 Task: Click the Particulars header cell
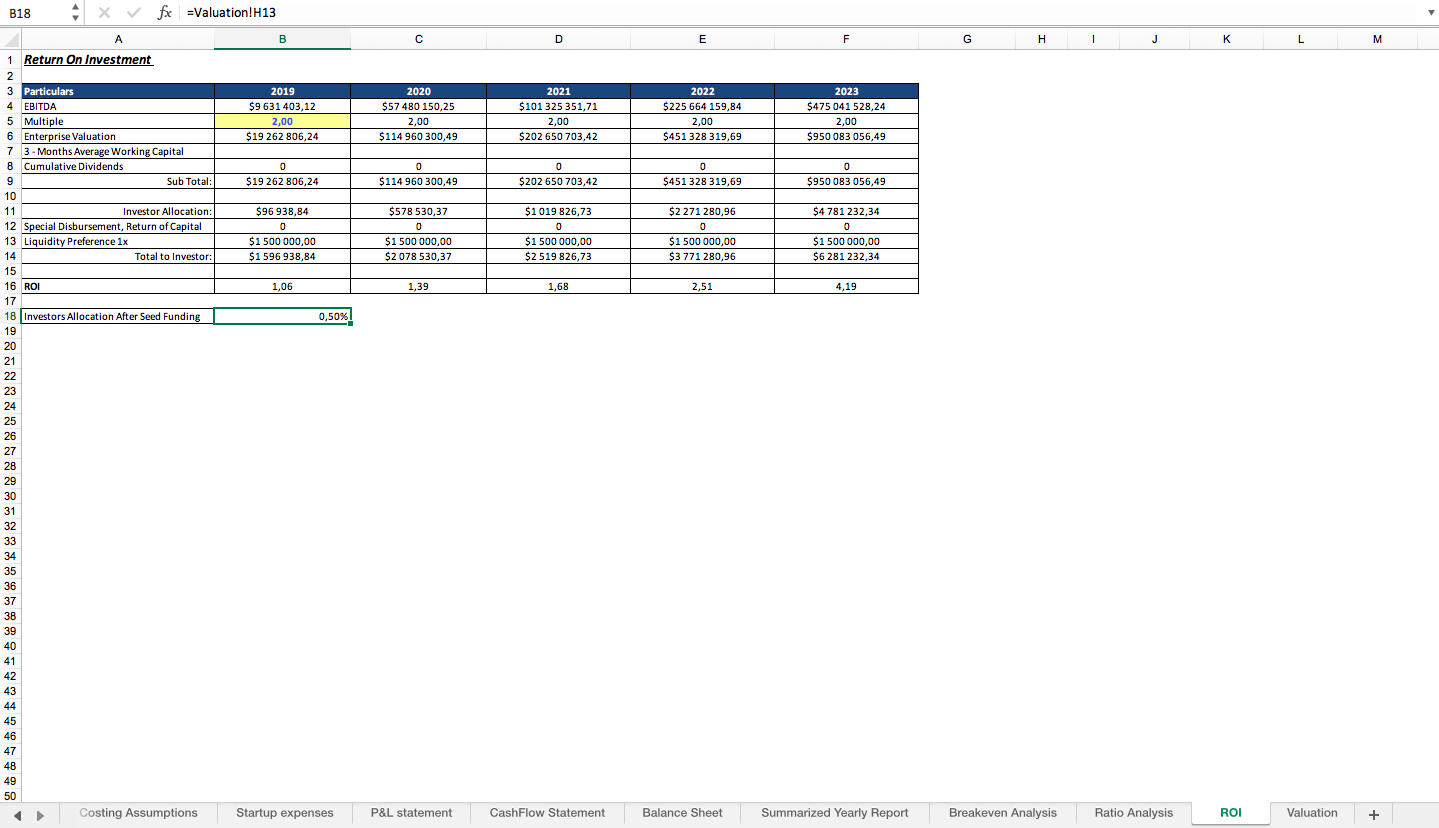[118, 91]
